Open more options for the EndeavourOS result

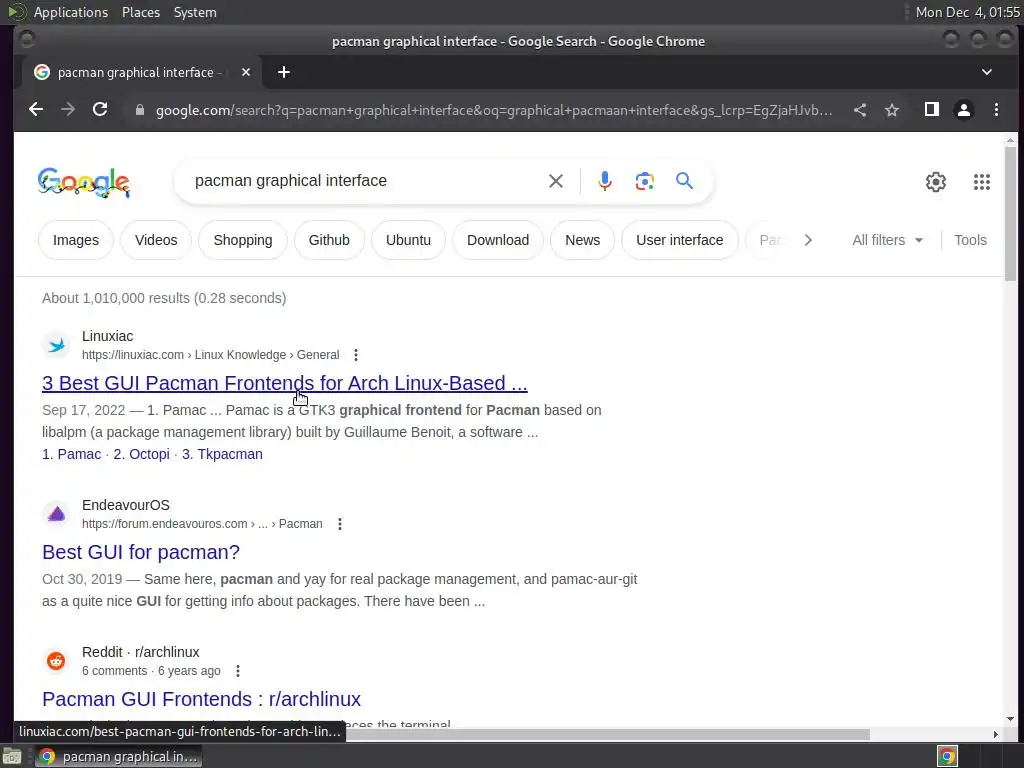(340, 524)
